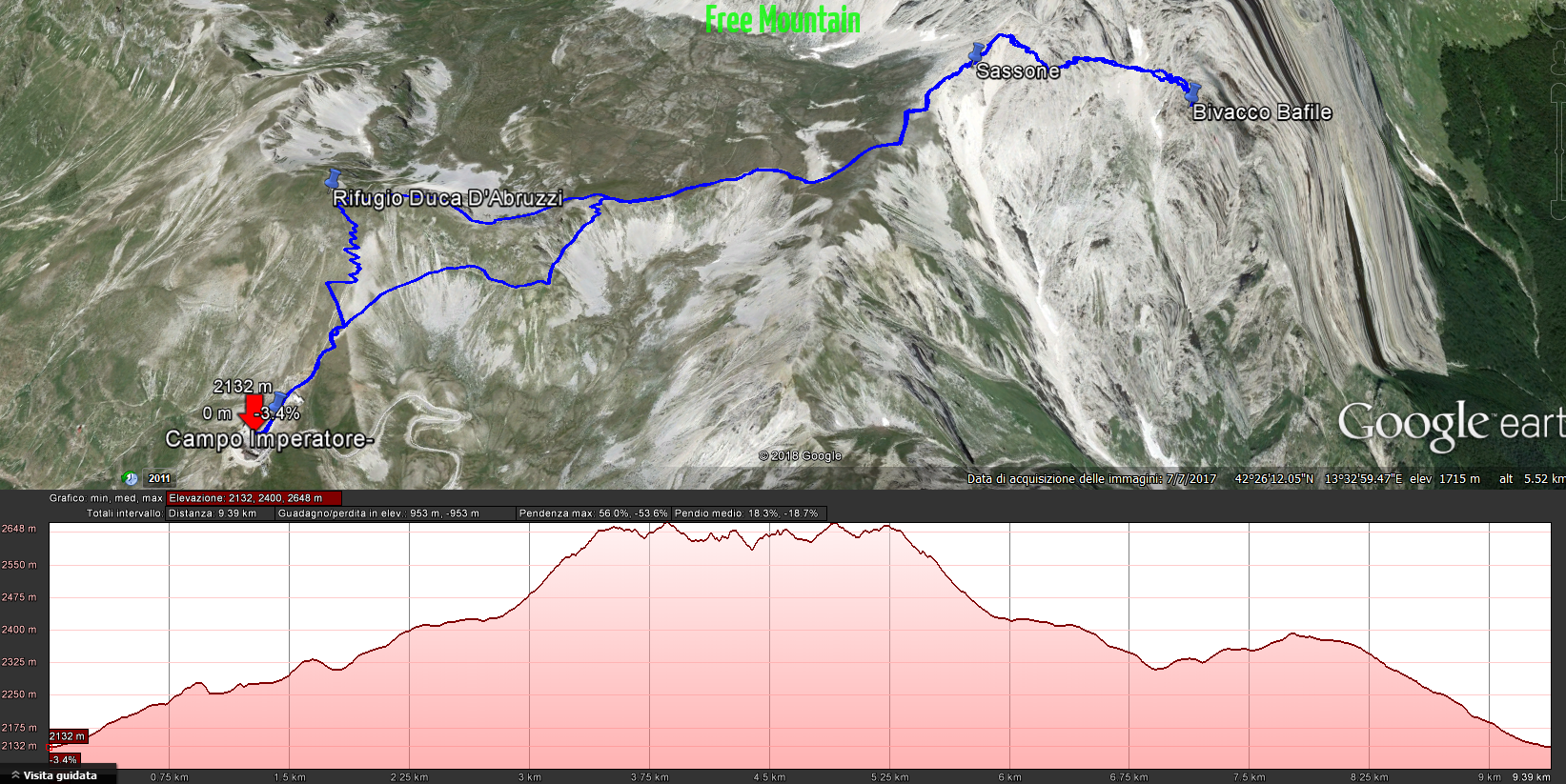Viewport: 1566px width, 784px height.
Task: Click the red arrow position marker
Action: [253, 412]
